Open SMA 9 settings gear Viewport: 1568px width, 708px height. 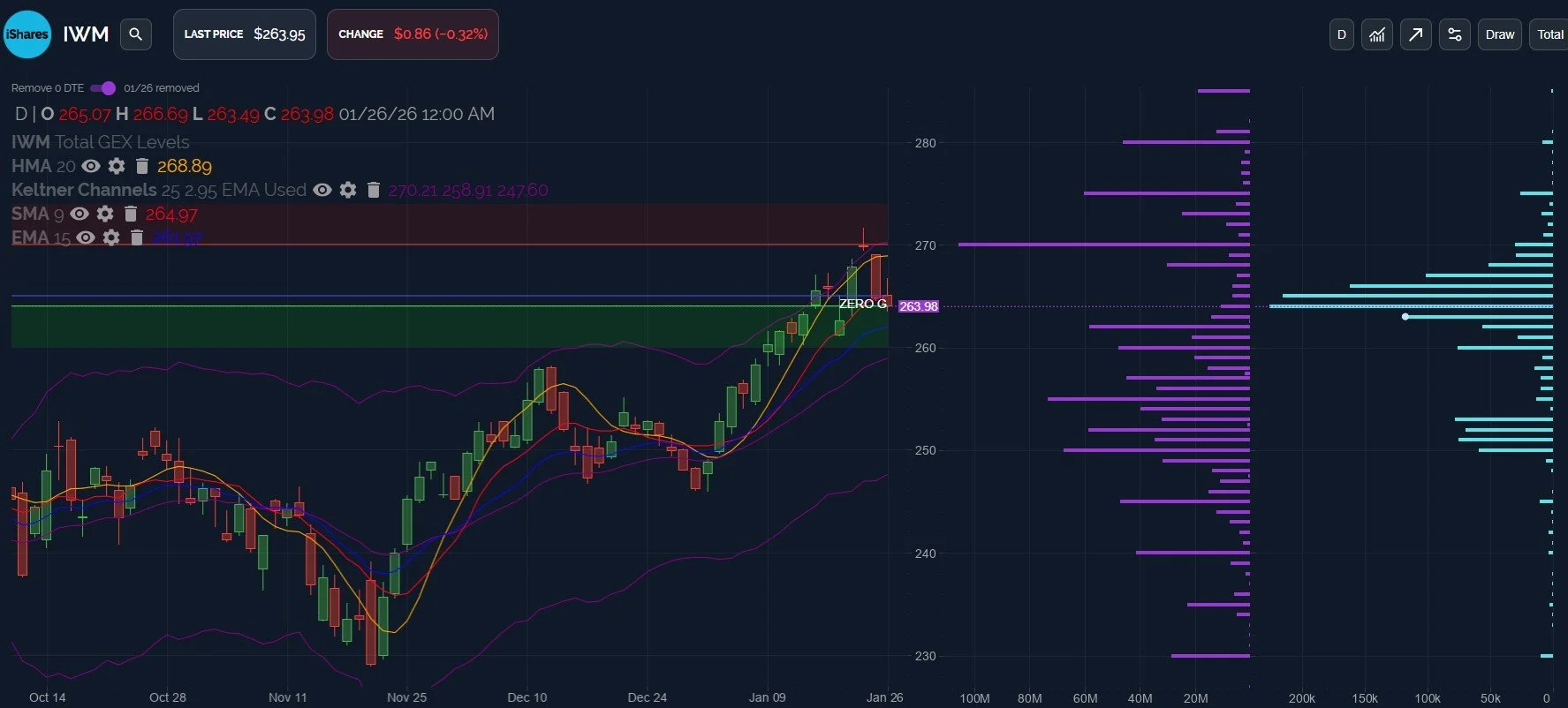(105, 214)
